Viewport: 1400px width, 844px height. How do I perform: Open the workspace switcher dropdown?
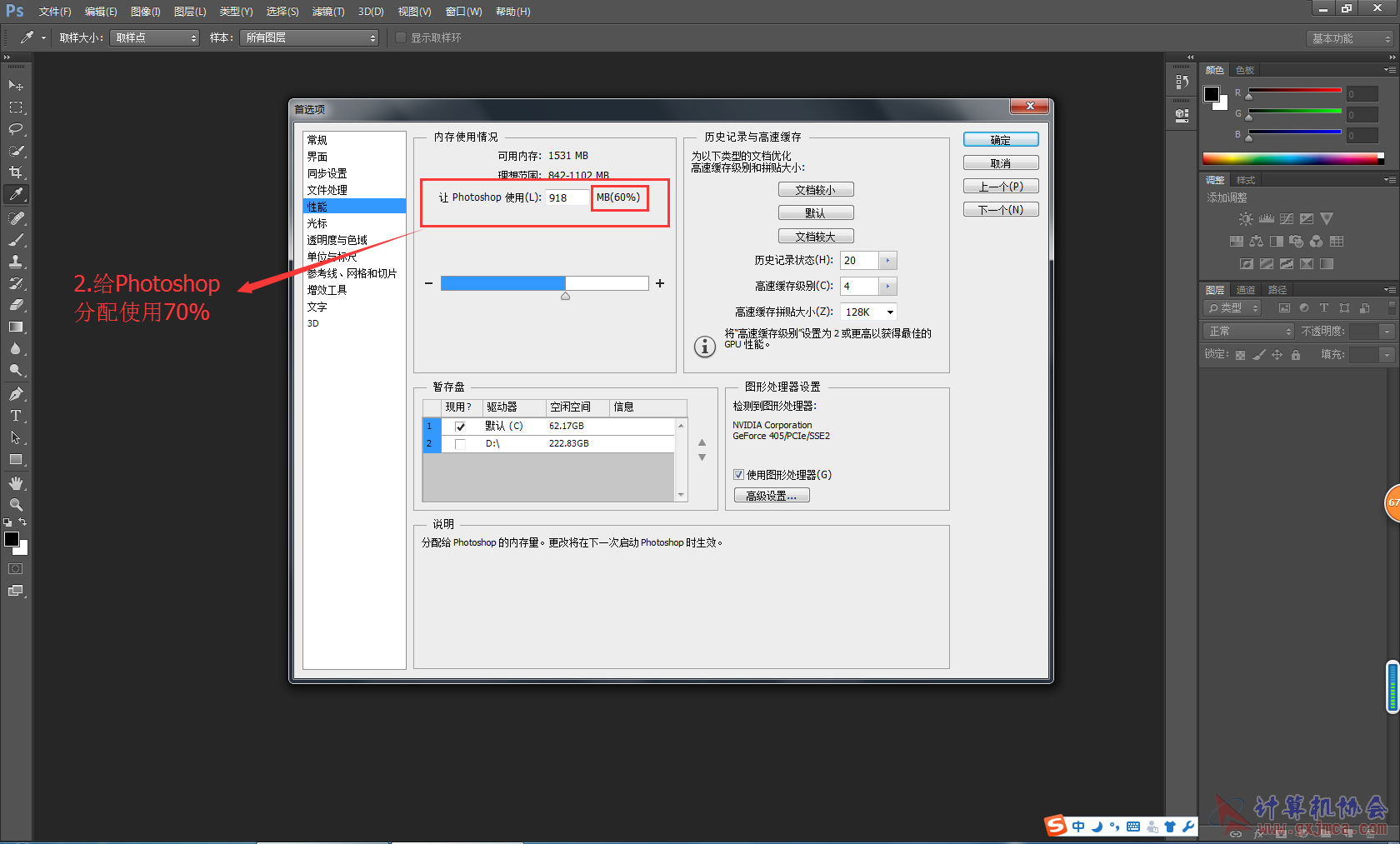coord(1350,38)
